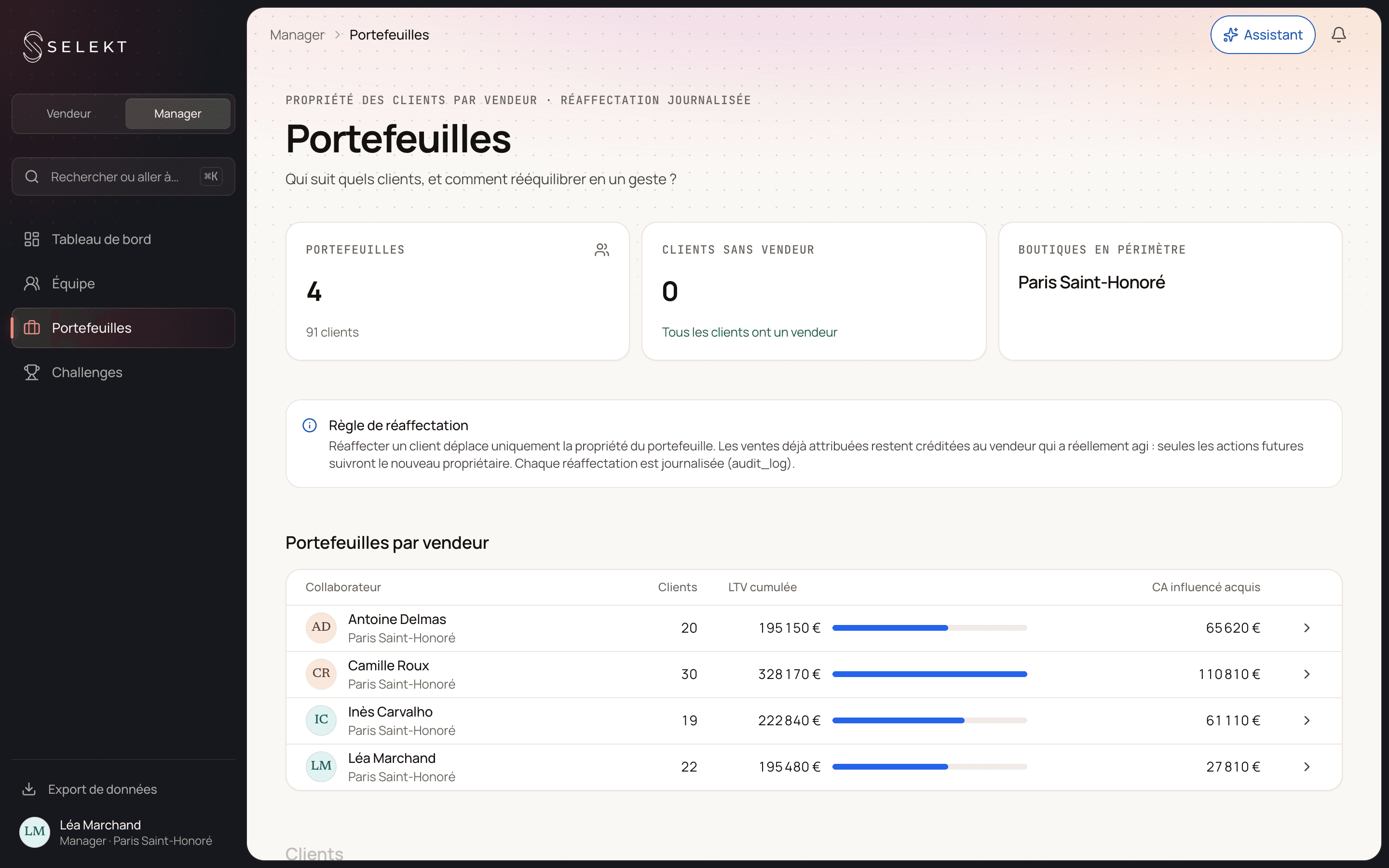This screenshot has width=1389, height=868.
Task: Click the SELEKT logo
Action: click(75, 46)
